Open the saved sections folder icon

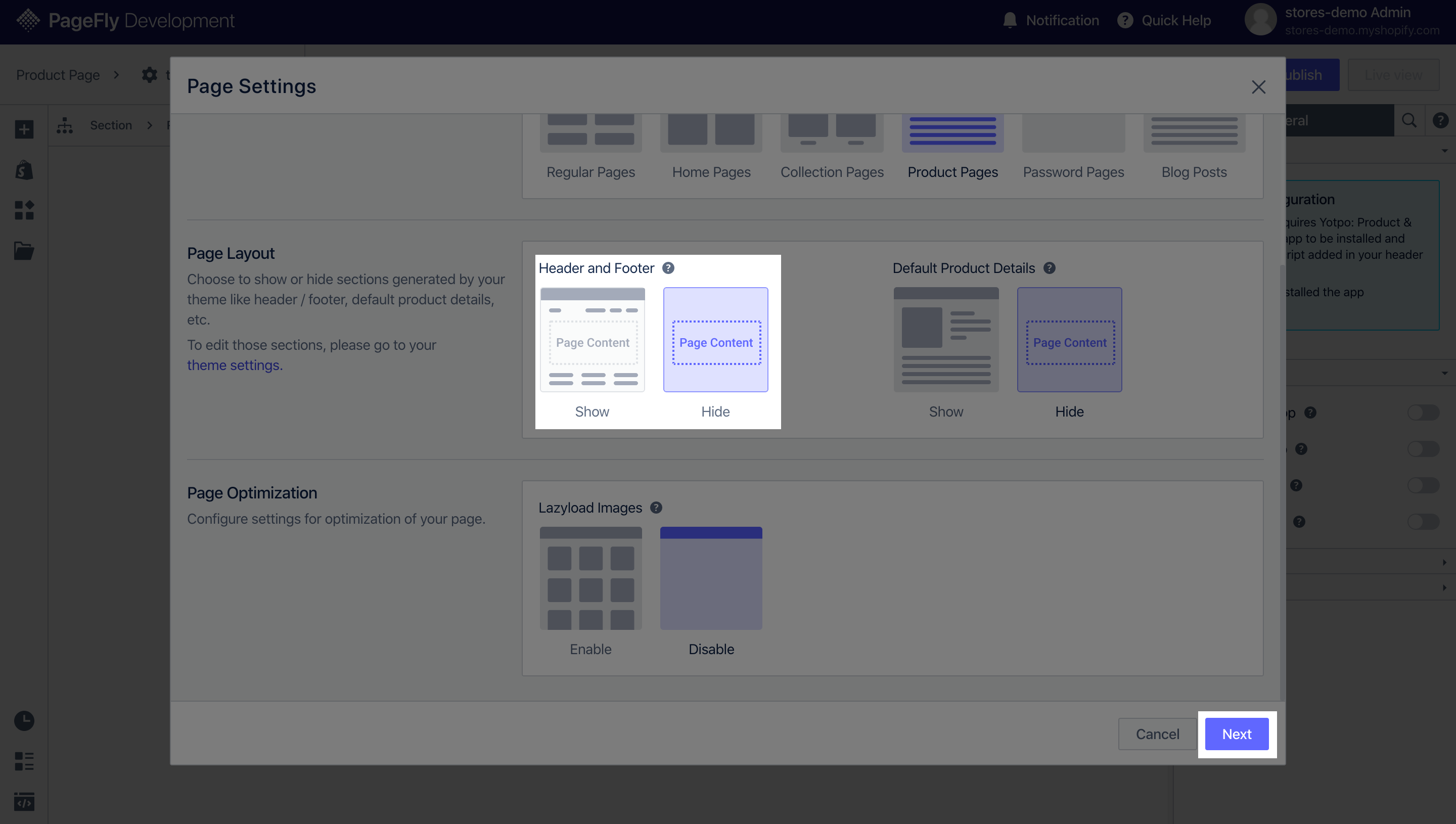[x=24, y=250]
